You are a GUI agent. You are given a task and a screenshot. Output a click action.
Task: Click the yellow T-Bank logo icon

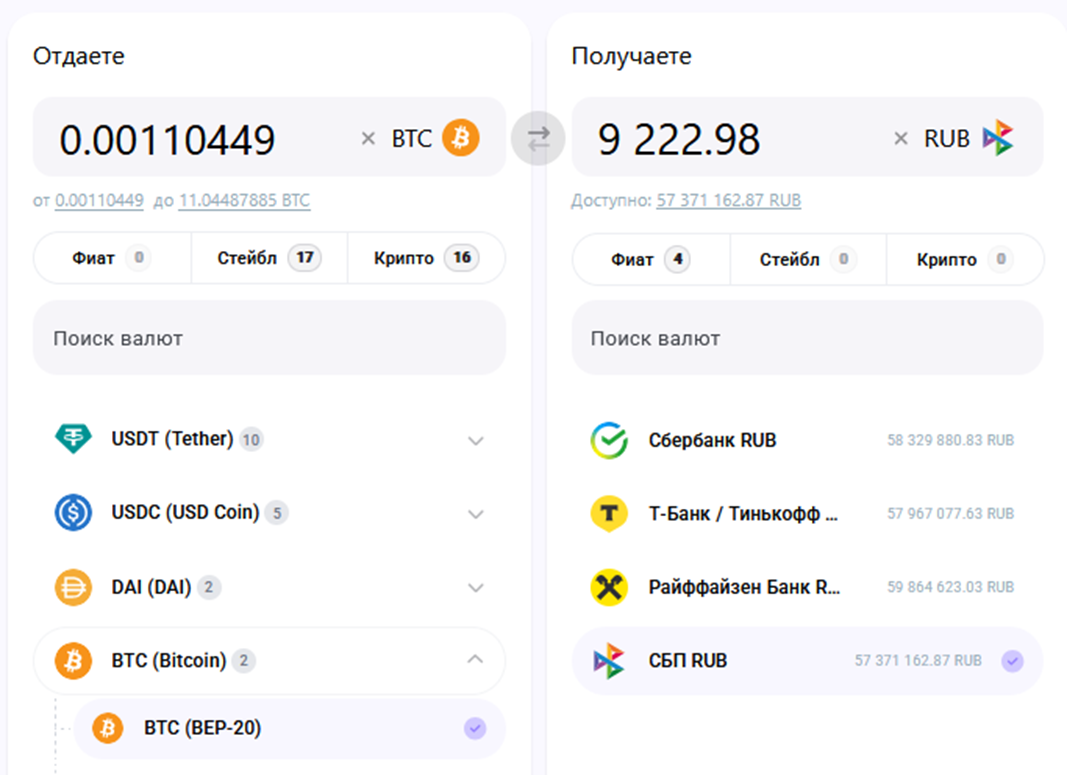(609, 514)
